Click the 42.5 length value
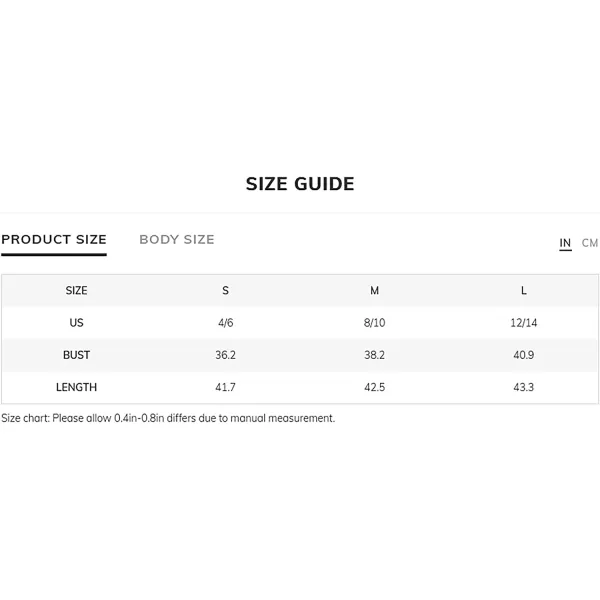600x600 pixels. click(374, 387)
